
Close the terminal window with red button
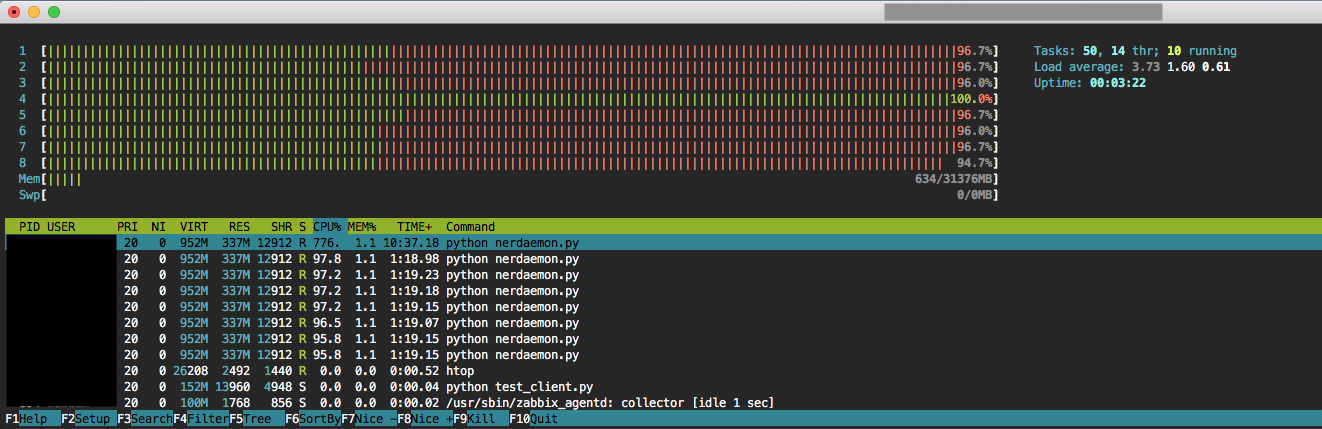coord(14,12)
